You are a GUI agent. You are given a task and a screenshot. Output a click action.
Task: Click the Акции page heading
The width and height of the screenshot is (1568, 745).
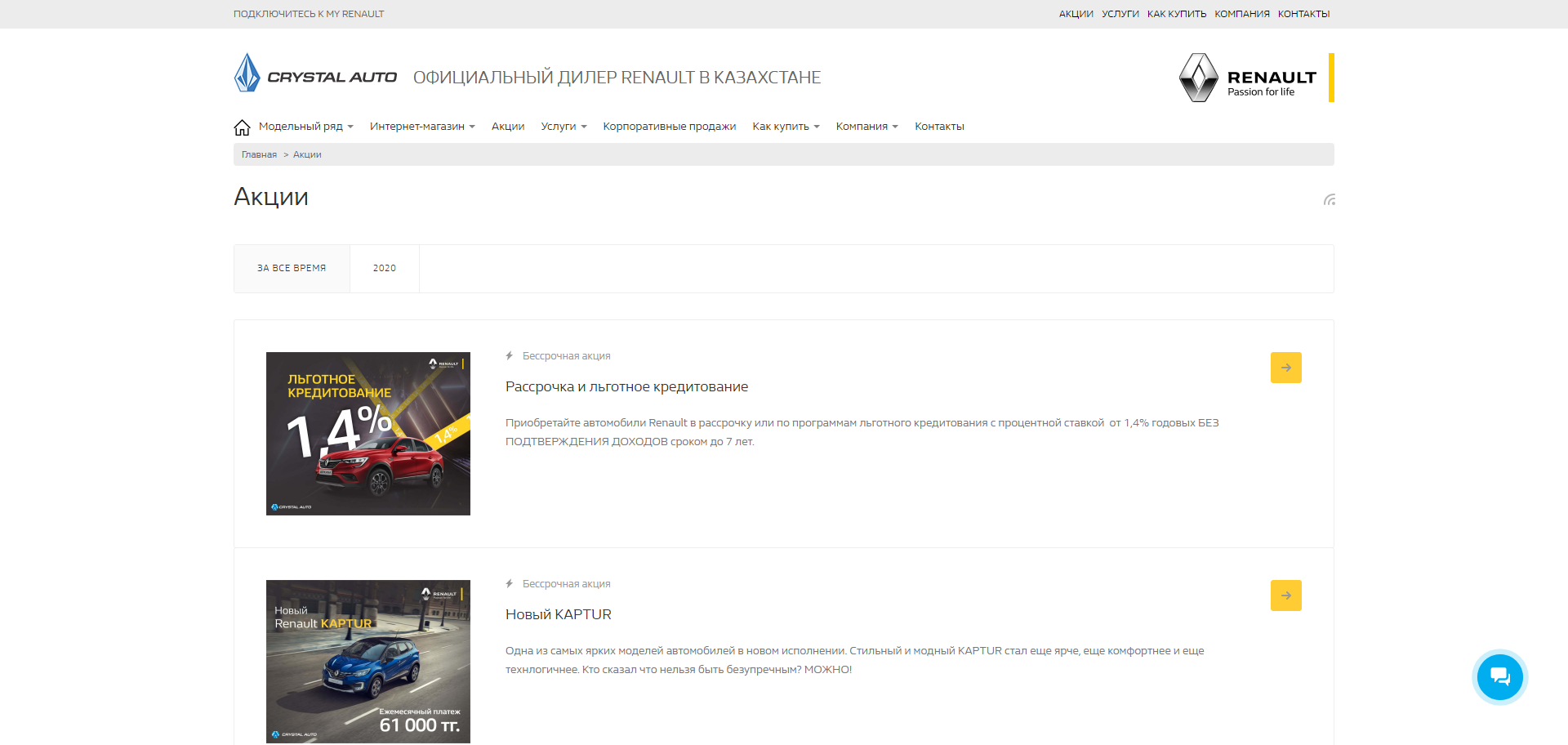pos(271,197)
